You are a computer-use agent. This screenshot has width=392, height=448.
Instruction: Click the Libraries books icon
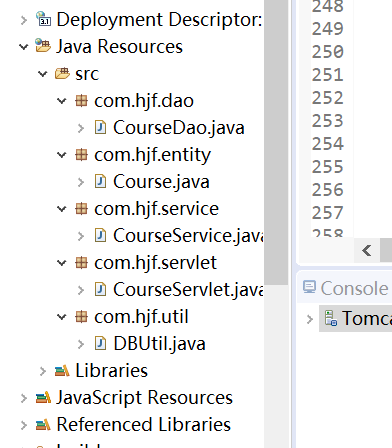[x=62, y=370]
